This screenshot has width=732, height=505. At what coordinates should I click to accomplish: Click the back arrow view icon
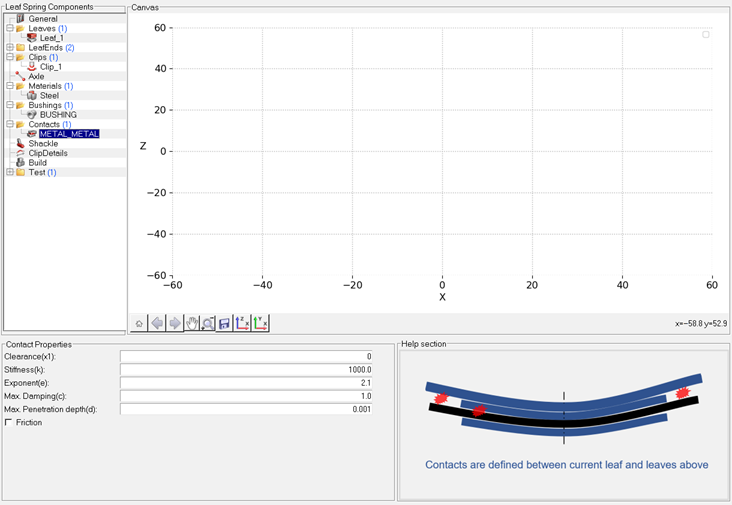pyautogui.click(x=157, y=323)
